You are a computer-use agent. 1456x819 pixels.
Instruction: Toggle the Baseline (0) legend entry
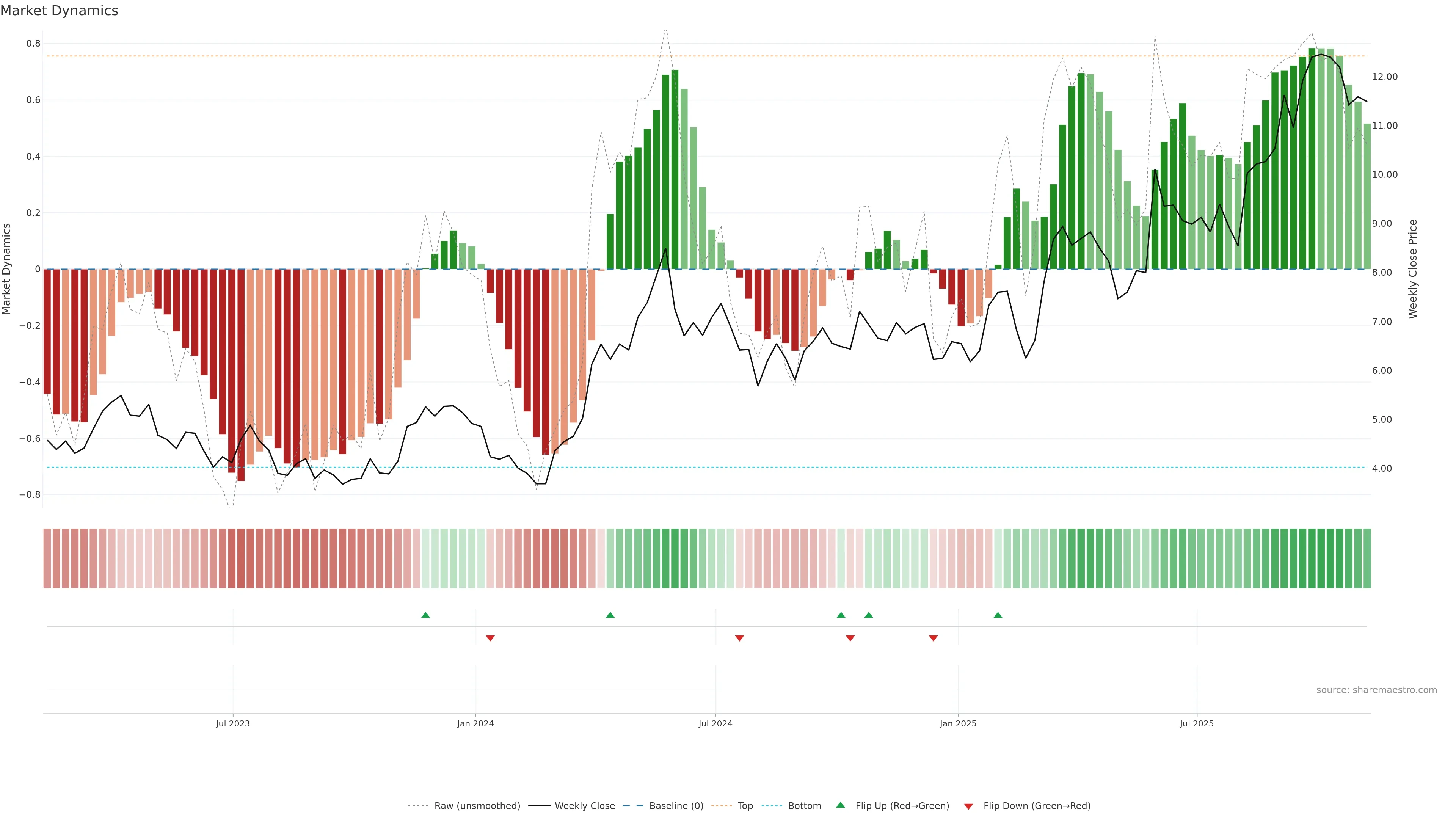pos(676,806)
